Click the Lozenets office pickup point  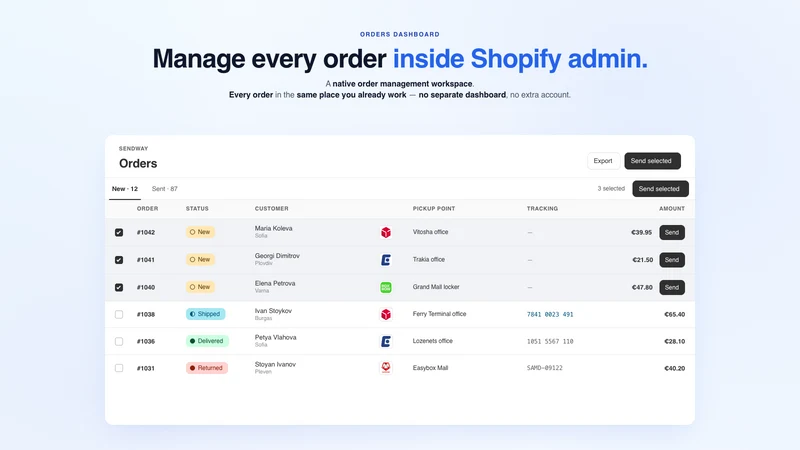click(x=433, y=341)
